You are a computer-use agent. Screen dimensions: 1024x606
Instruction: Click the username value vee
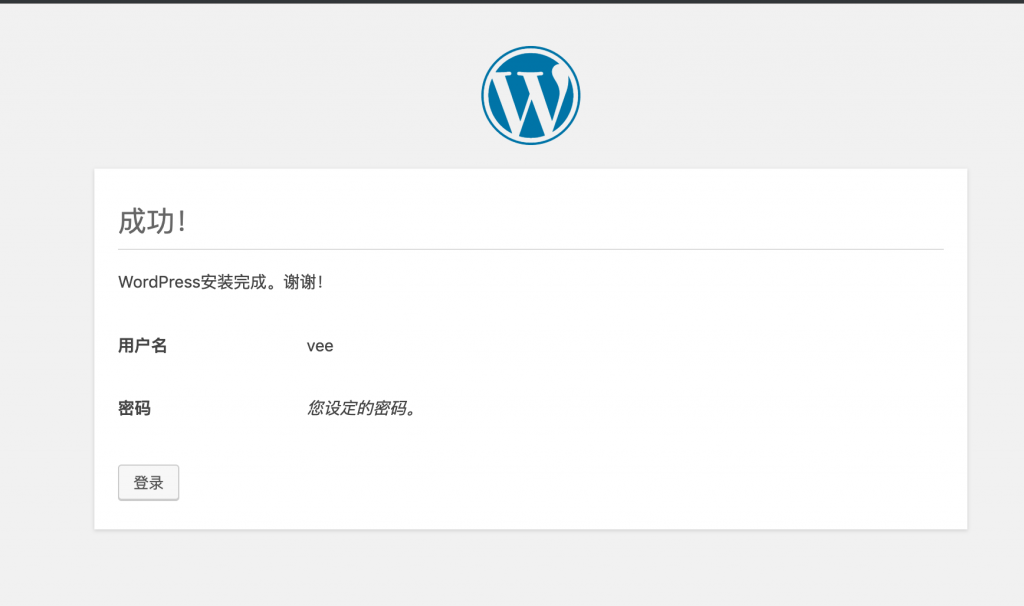320,346
